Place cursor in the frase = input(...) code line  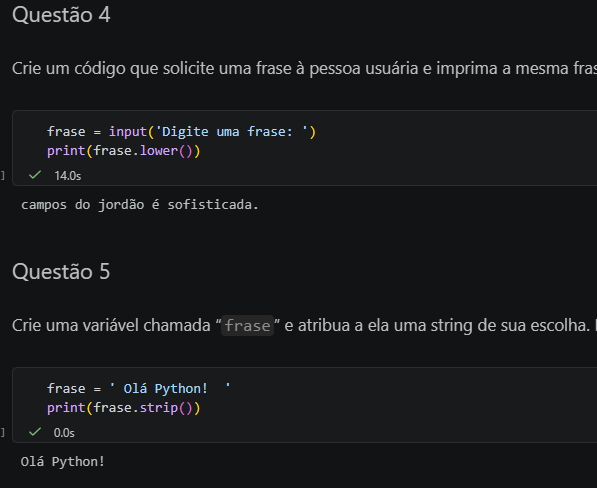(x=182, y=132)
